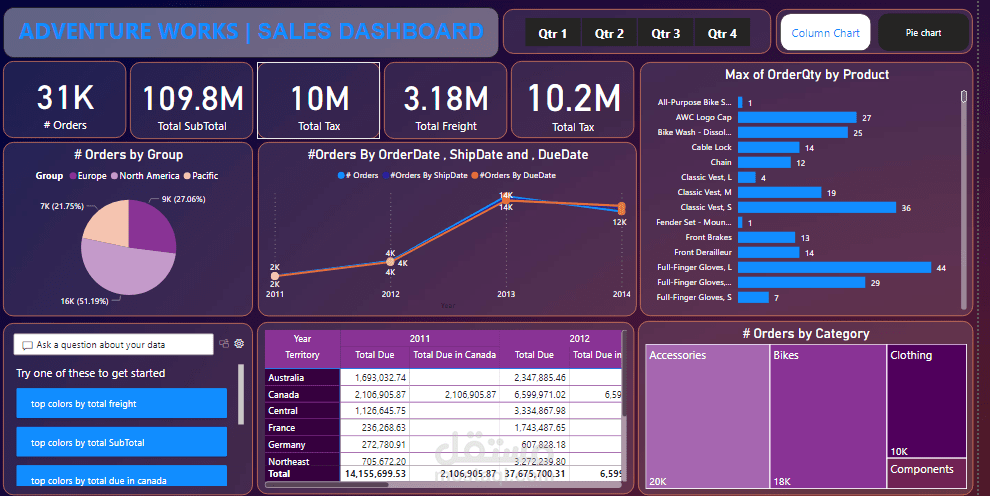Choose 'top colors by total SubTotal' suggestion

[121, 442]
